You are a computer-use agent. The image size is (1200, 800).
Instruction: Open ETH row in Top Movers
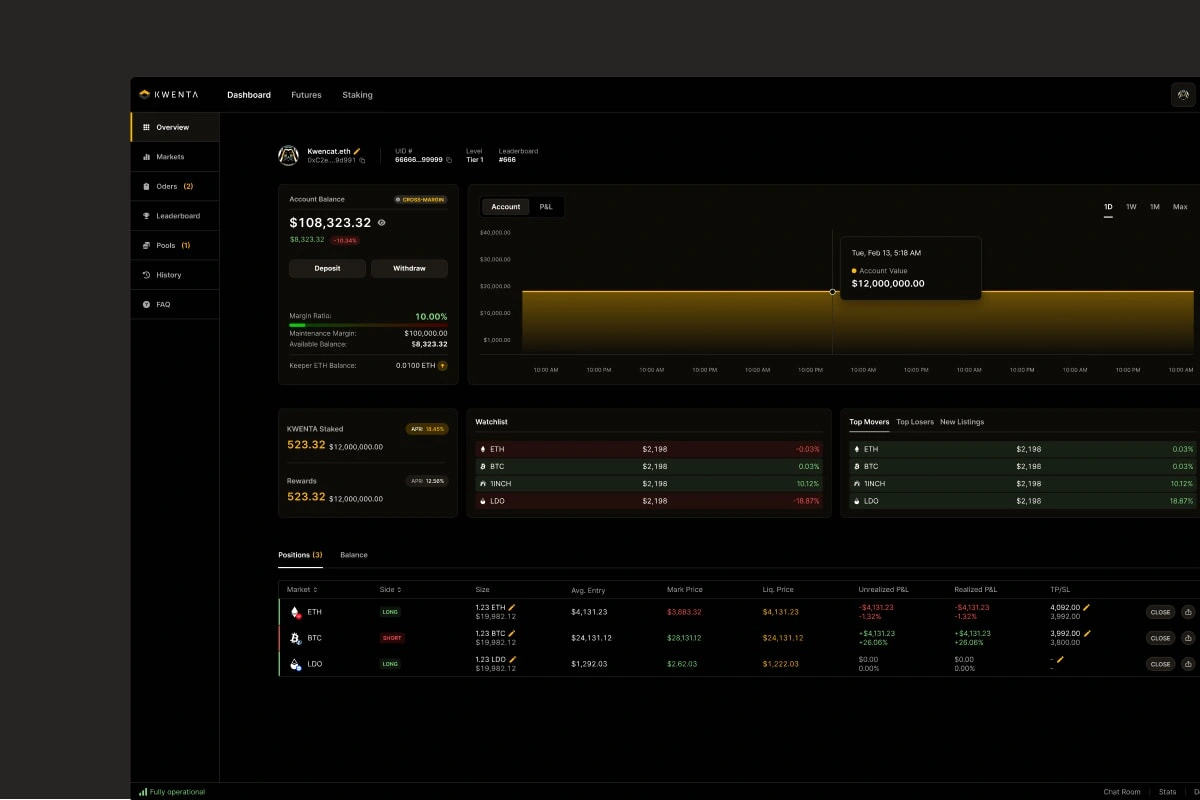pyautogui.click(x=1023, y=450)
